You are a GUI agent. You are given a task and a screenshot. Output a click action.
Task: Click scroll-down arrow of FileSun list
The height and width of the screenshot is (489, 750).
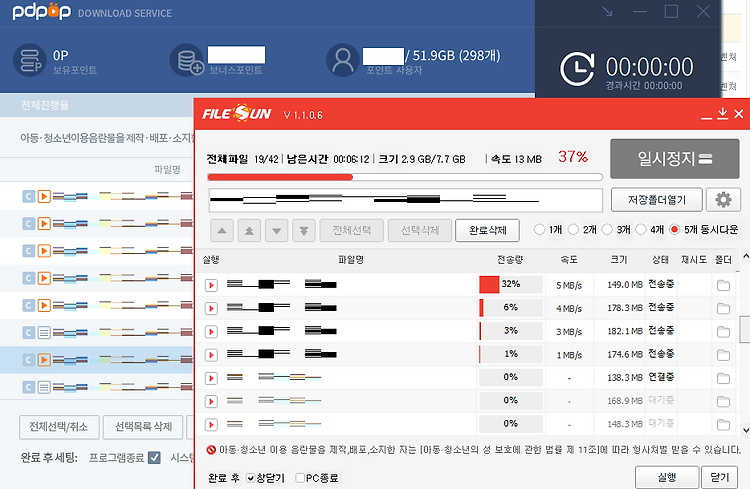745,430
